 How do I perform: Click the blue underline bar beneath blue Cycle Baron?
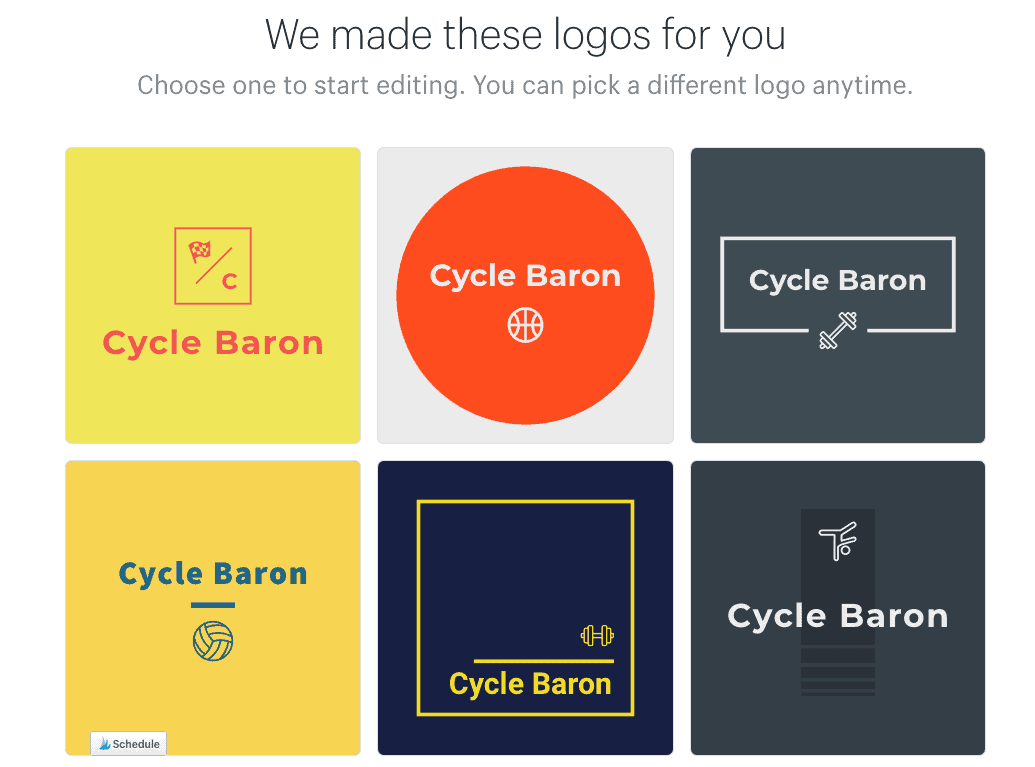coord(213,605)
